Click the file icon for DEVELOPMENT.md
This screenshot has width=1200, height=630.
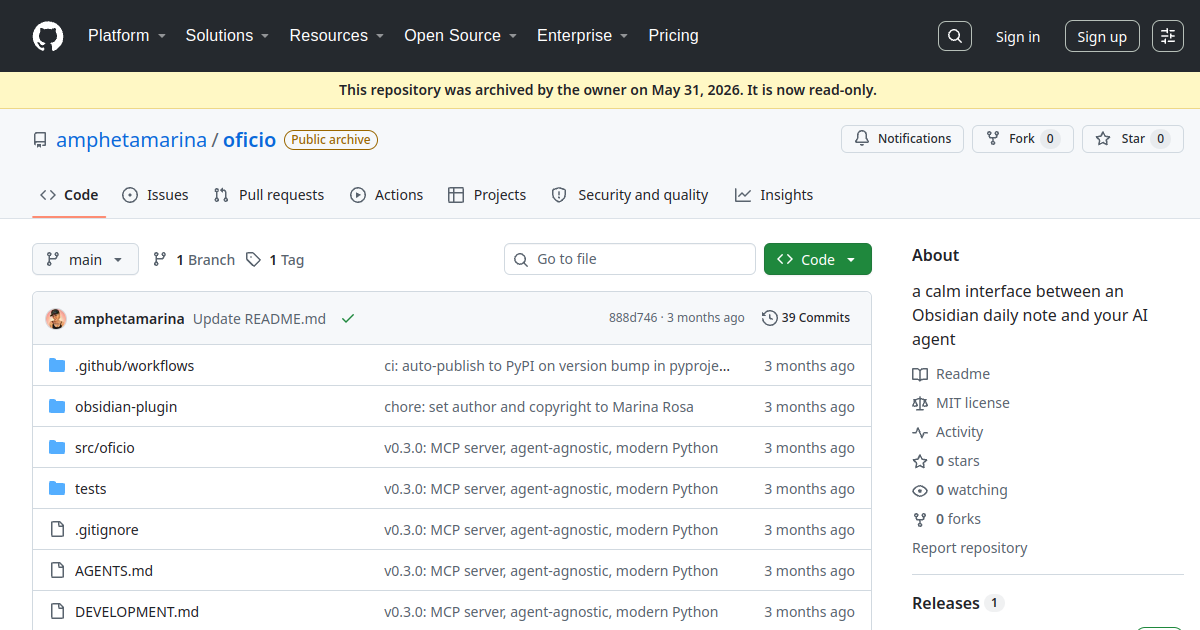coord(57,612)
